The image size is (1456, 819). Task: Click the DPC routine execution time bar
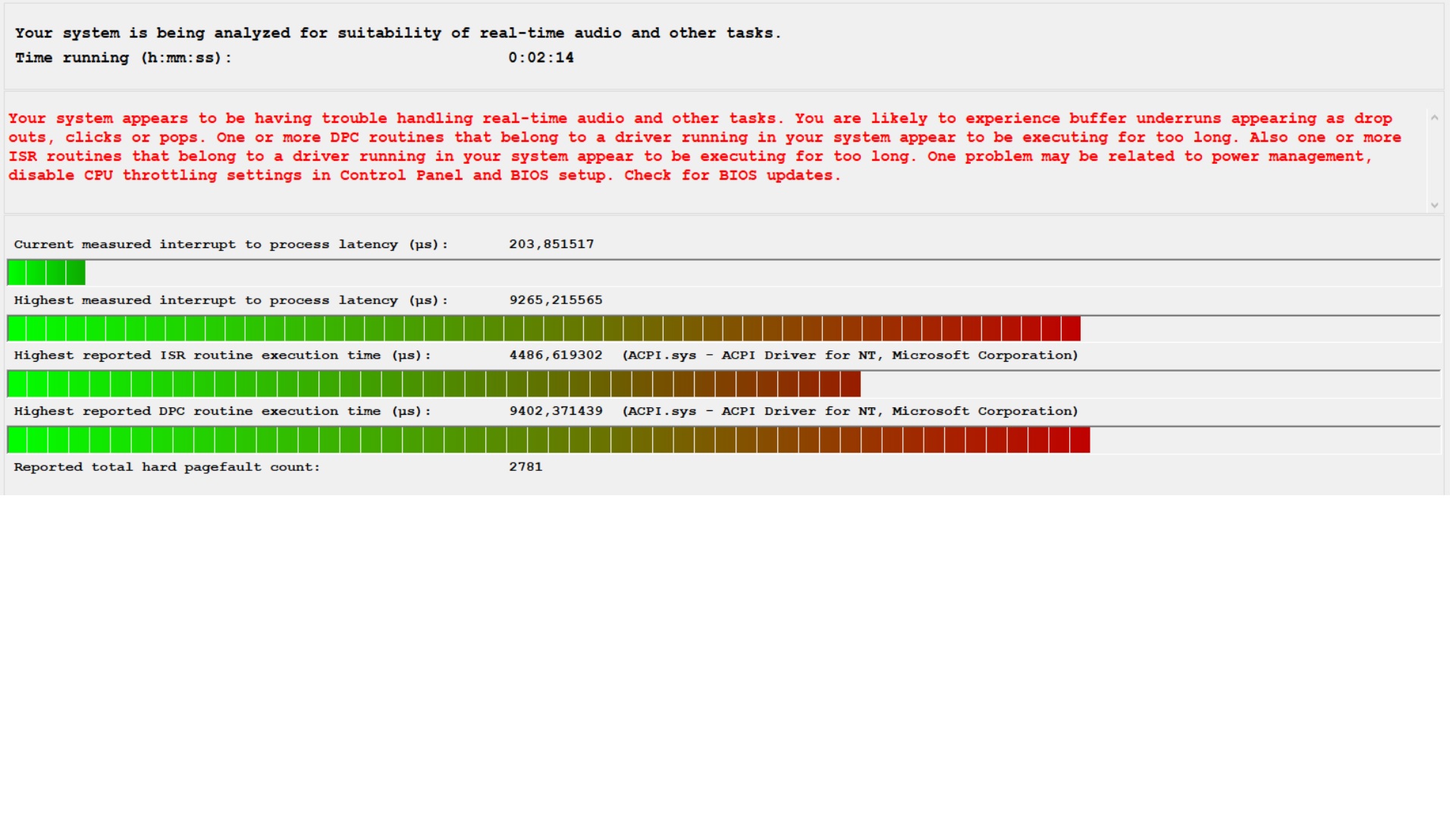point(548,440)
